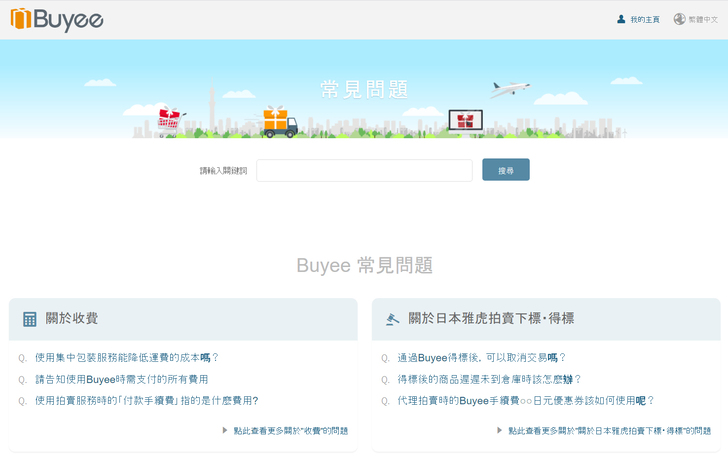
Task: Click the computer monitor illustration in banner
Action: click(465, 122)
